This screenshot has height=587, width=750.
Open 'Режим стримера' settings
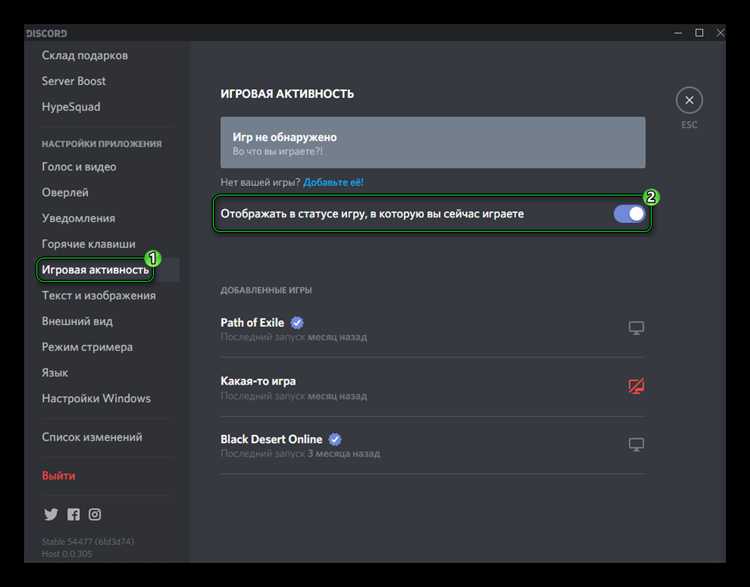tap(87, 347)
